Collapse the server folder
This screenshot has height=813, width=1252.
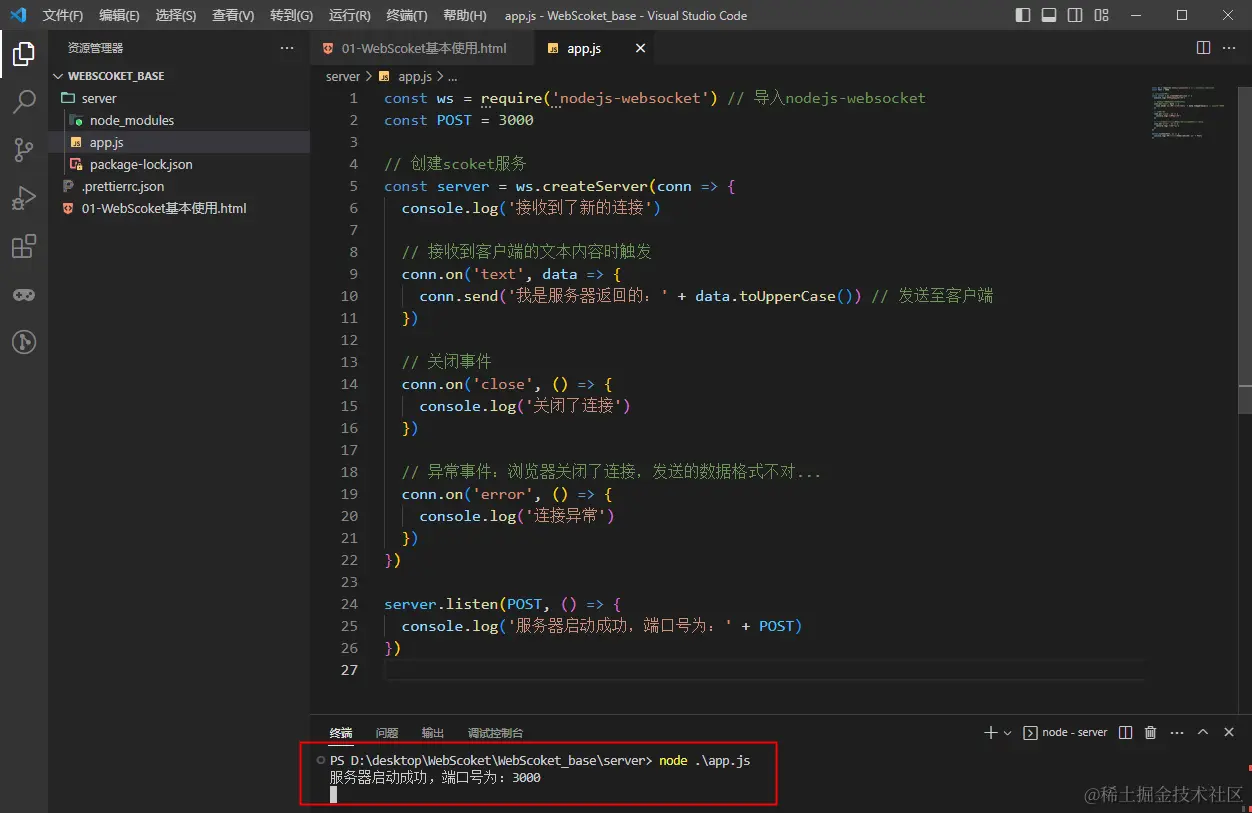(x=98, y=98)
